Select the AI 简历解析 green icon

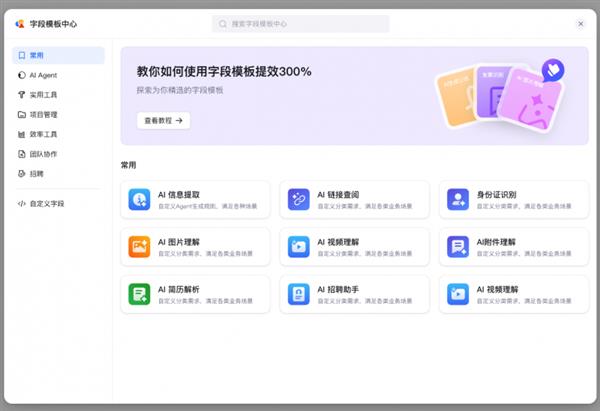(139, 294)
